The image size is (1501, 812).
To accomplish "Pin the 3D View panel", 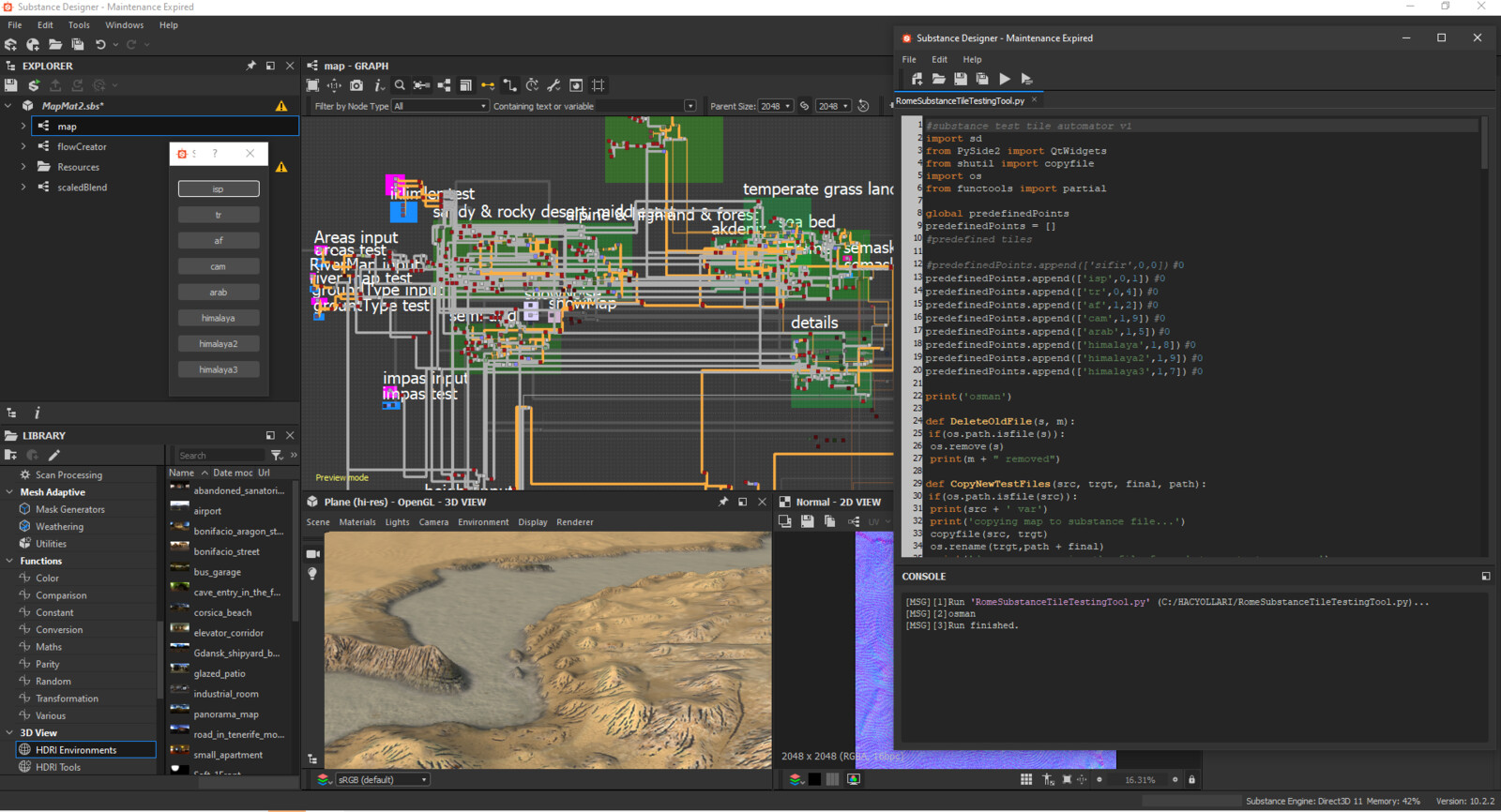I will pyautogui.click(x=722, y=502).
